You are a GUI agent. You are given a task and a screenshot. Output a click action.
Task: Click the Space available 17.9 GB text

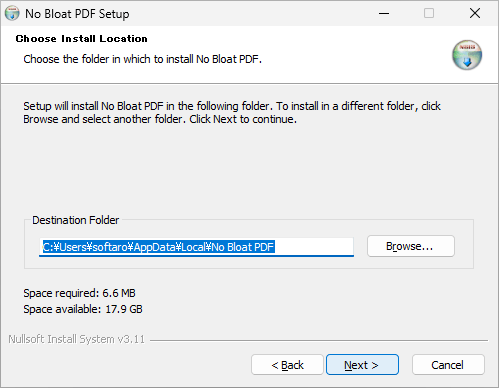[83, 309]
